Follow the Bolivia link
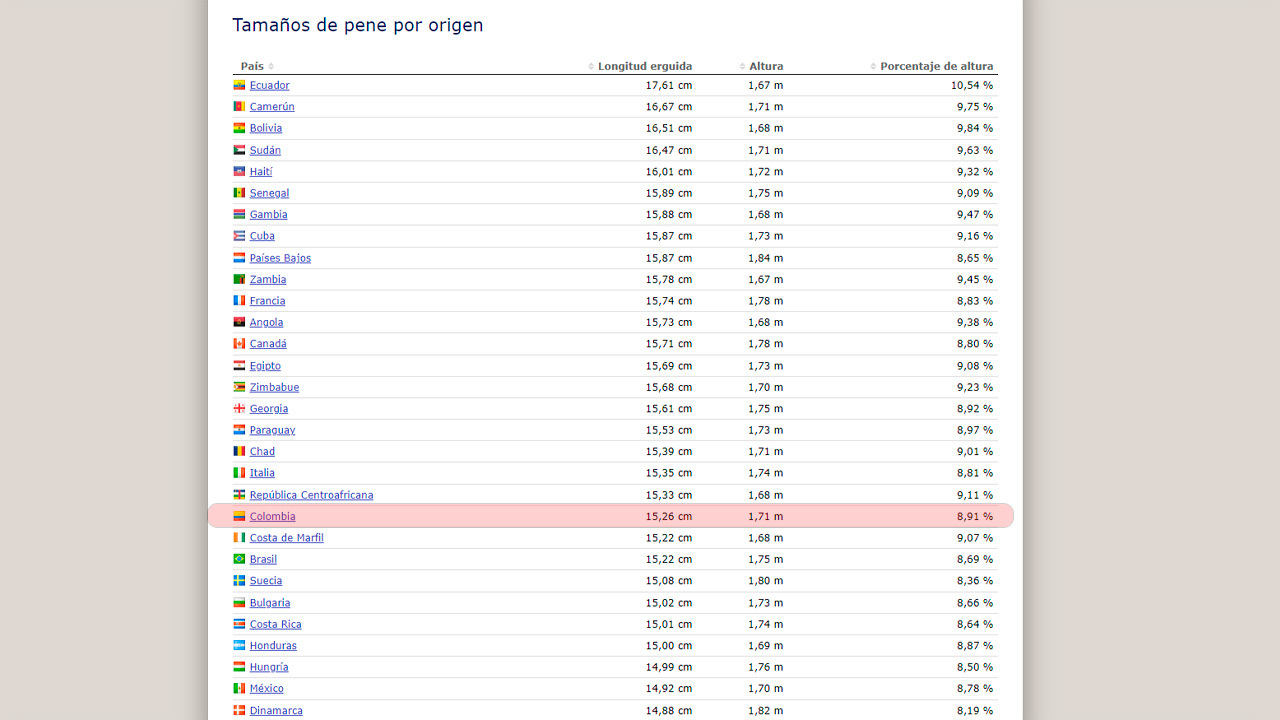The height and width of the screenshot is (720, 1280). tap(266, 128)
